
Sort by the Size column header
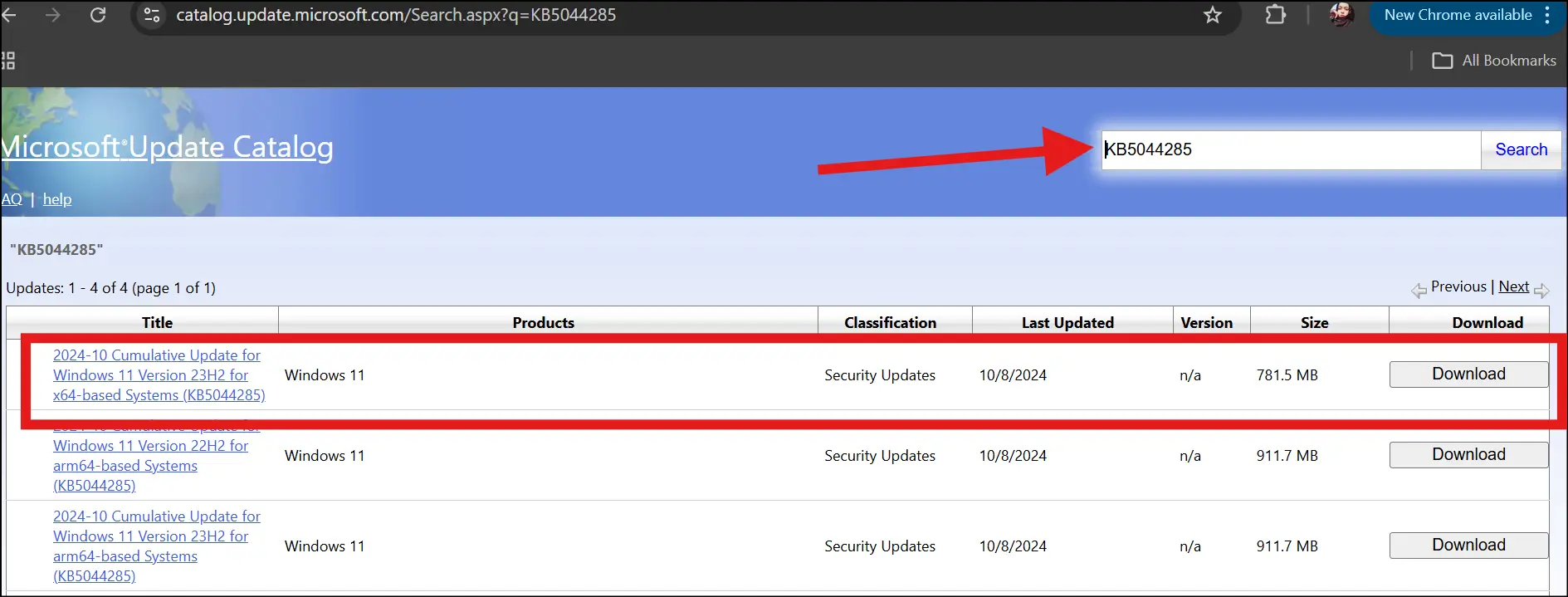point(1314,323)
